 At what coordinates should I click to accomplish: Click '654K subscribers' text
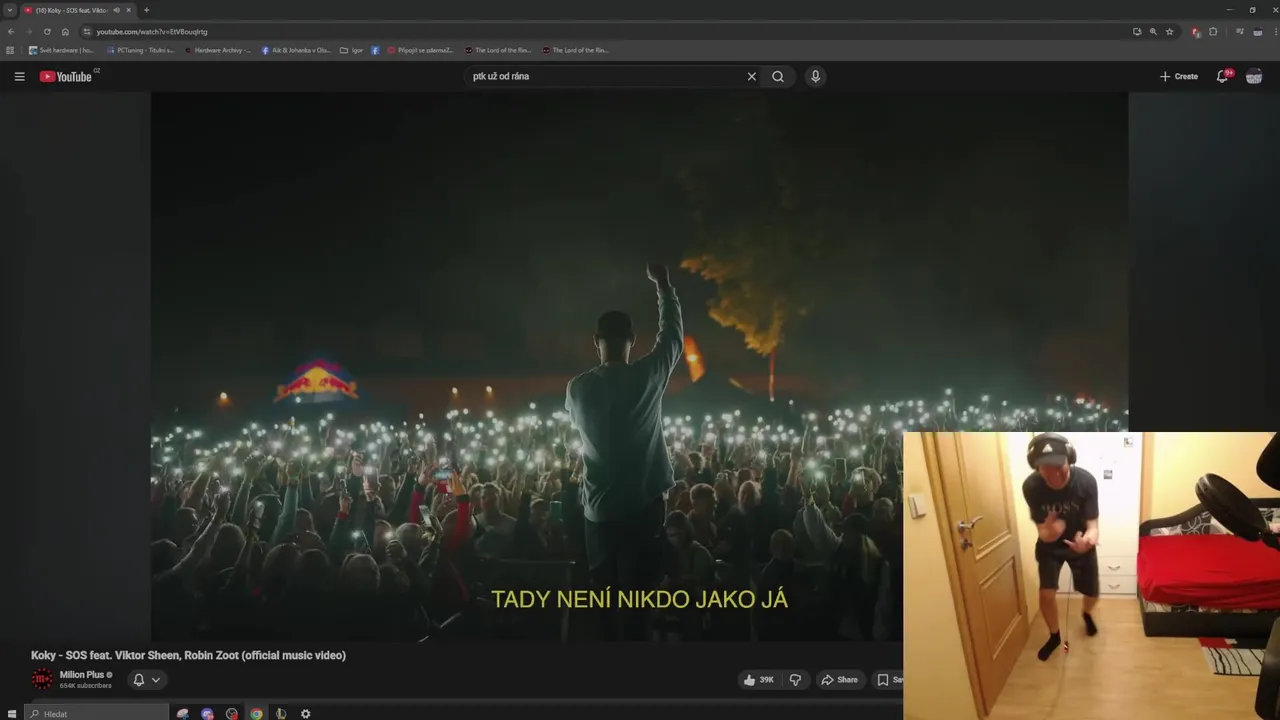tap(86, 686)
